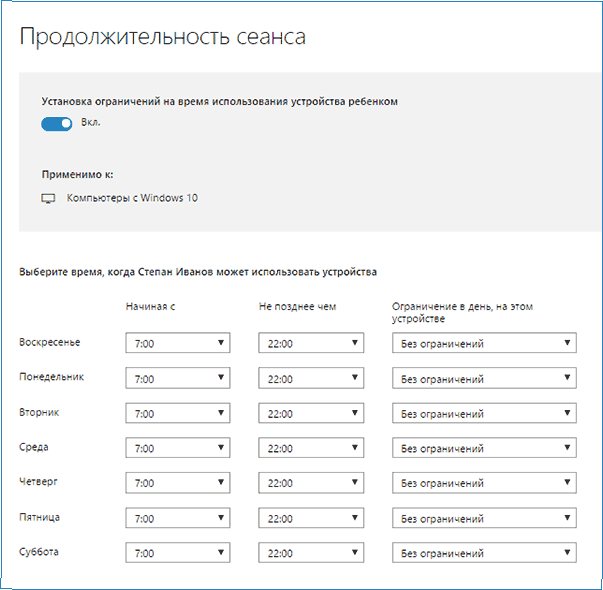Open Четверг daily limit dropdown
The image size is (603, 590).
[484, 483]
